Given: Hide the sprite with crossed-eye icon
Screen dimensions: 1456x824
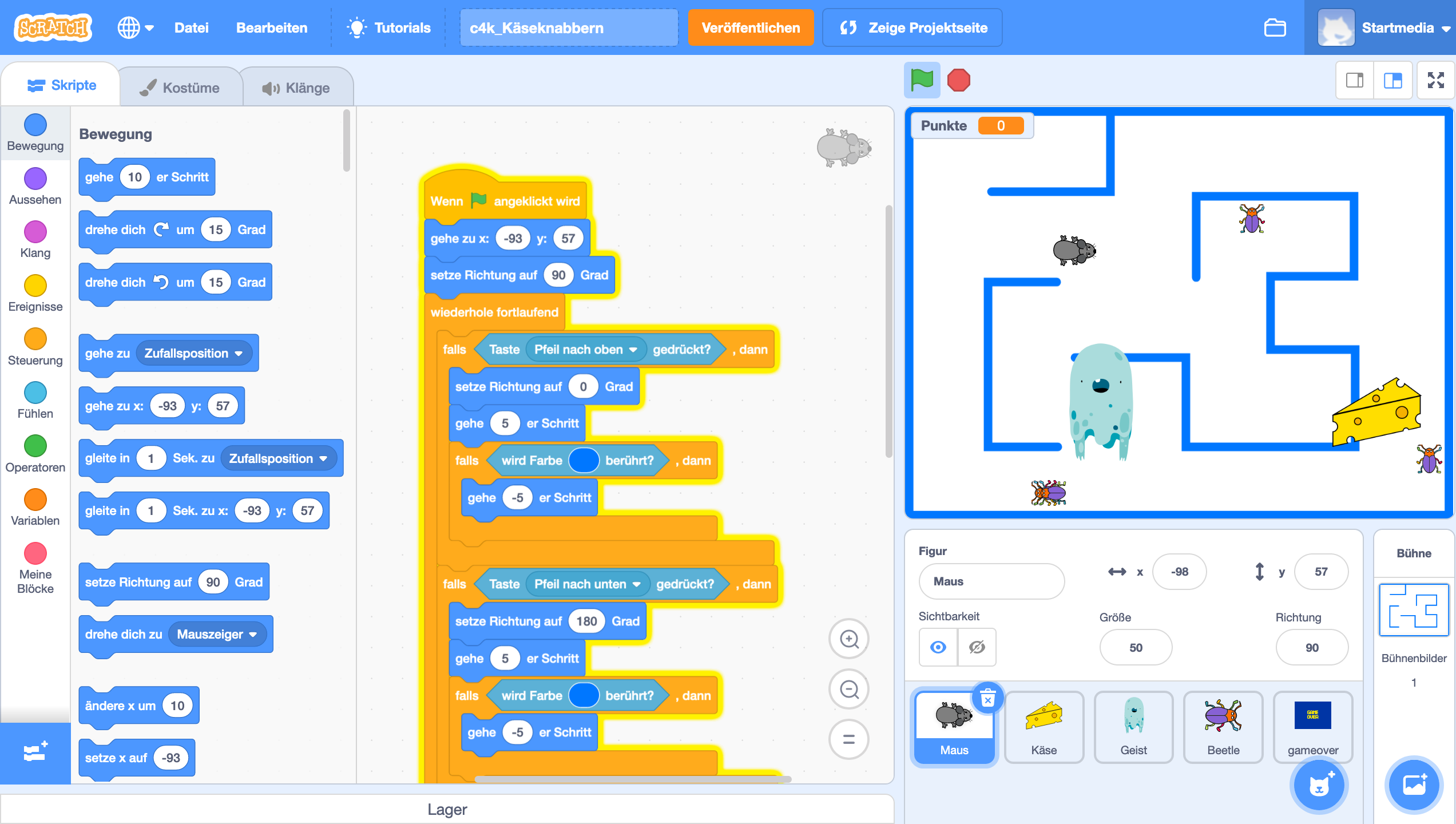Looking at the screenshot, I should coord(977,647).
